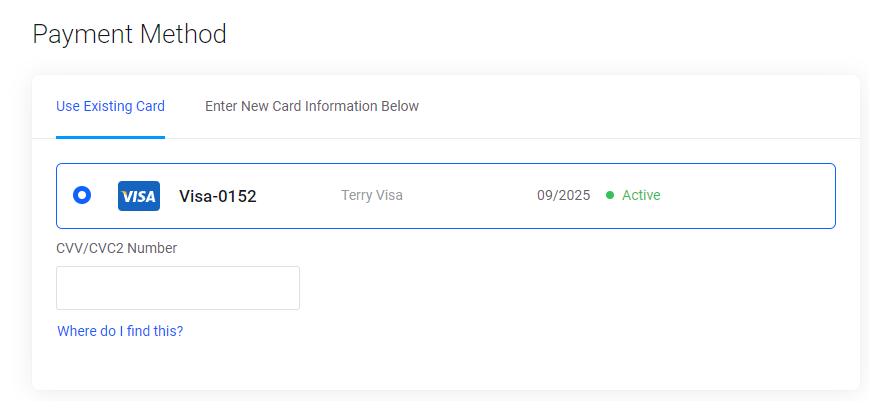The image size is (869, 401).
Task: Click the Visa-0152 card name text
Action: (218, 196)
